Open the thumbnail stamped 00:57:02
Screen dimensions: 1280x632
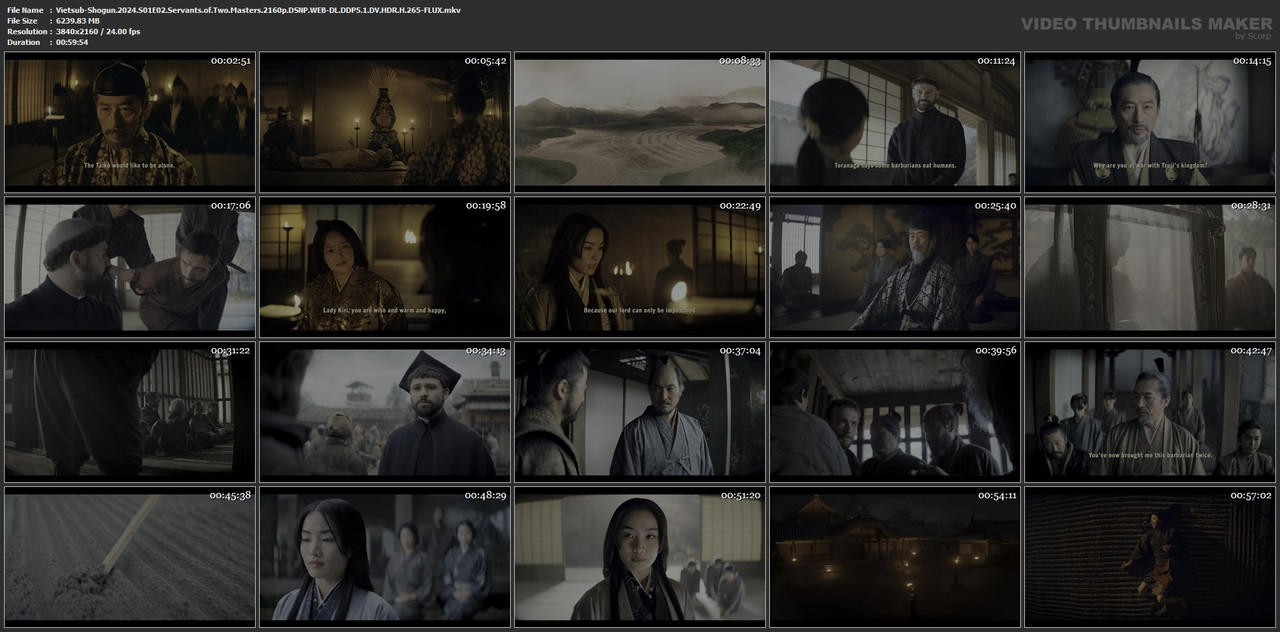[x=1149, y=556]
